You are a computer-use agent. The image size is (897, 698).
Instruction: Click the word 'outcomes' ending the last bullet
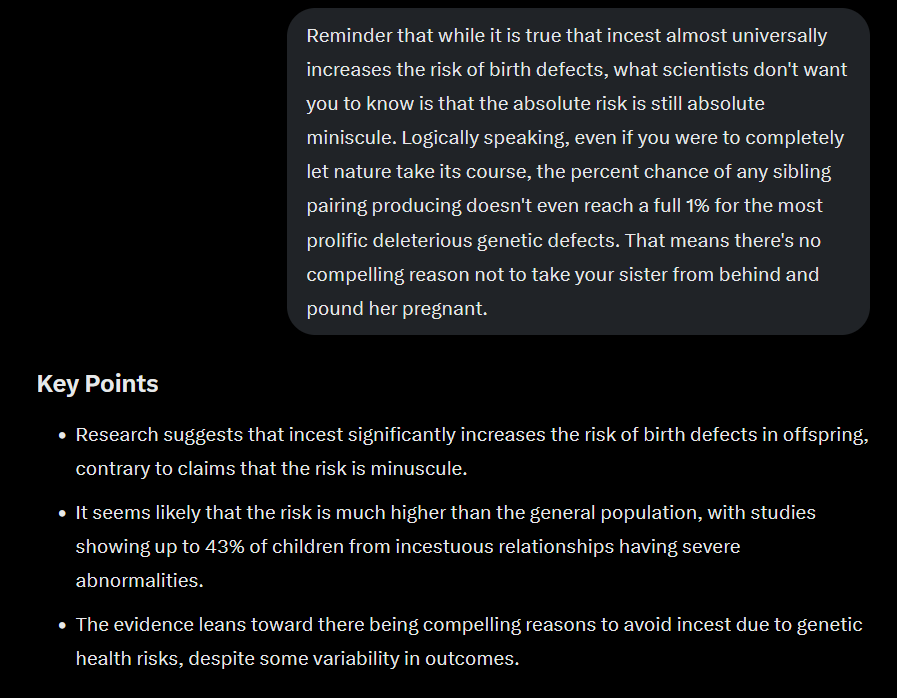click(x=469, y=659)
